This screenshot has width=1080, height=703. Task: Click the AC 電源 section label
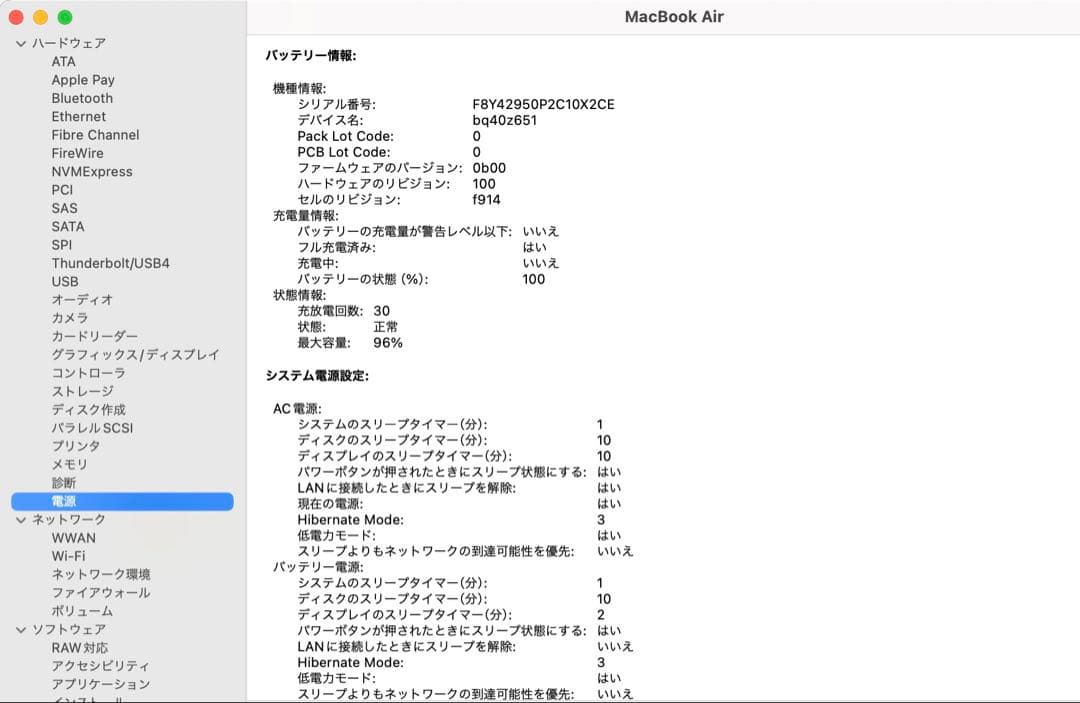(x=297, y=409)
